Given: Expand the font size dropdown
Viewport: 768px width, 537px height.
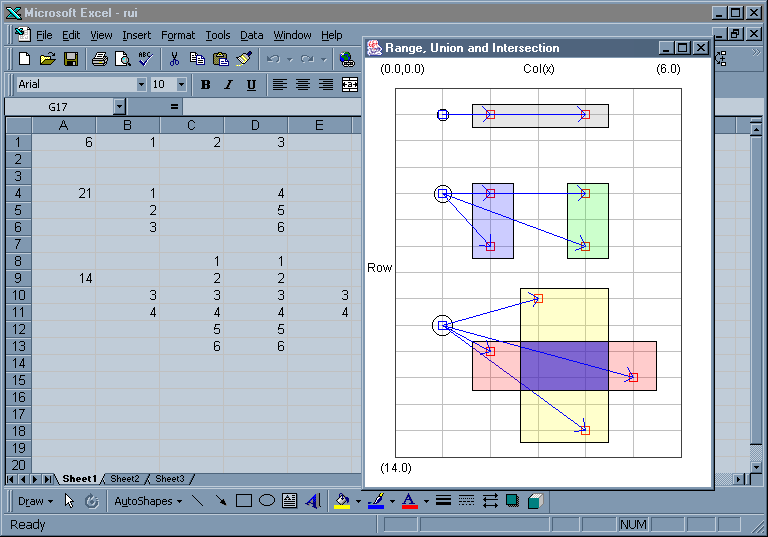Looking at the screenshot, I should (181, 85).
